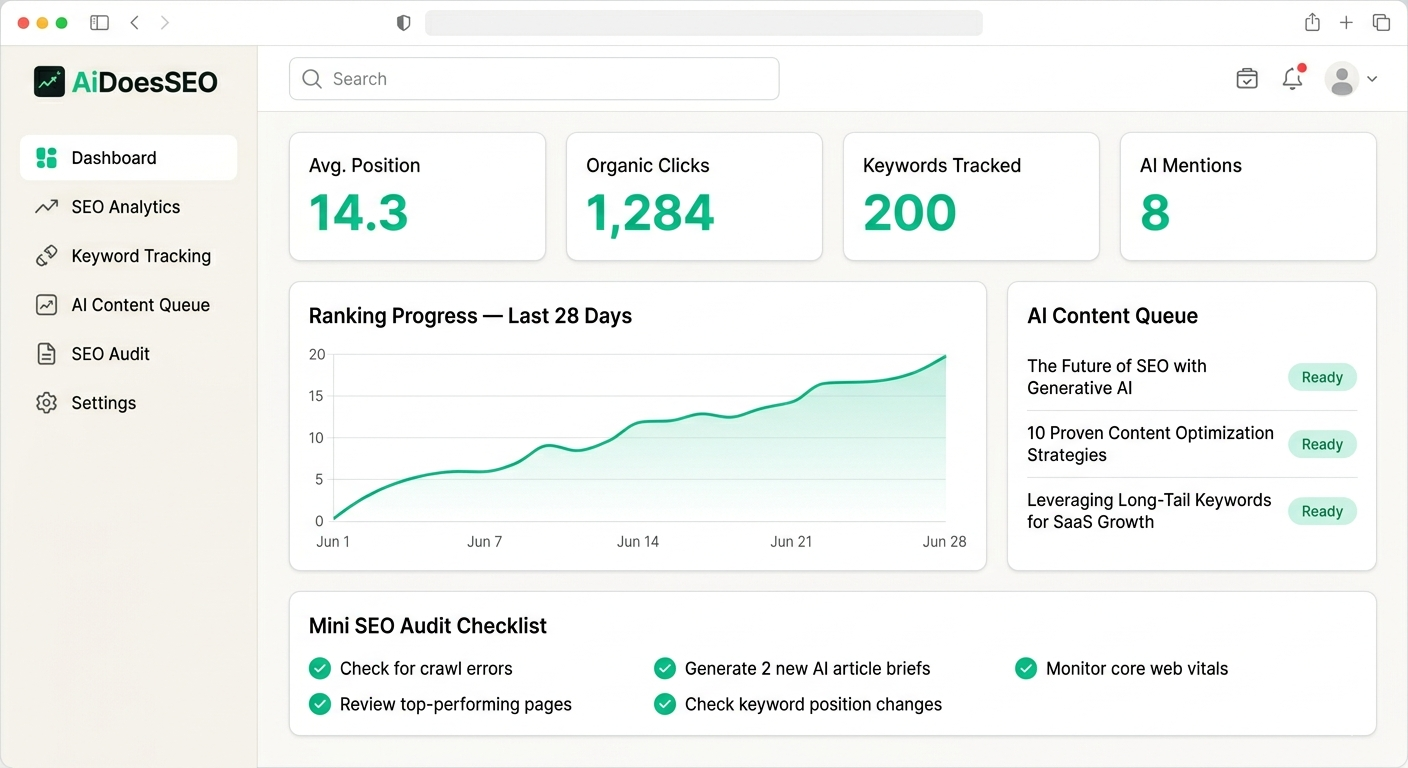The image size is (1408, 768).
Task: Open SEO Analytics in sidebar
Action: (128, 207)
